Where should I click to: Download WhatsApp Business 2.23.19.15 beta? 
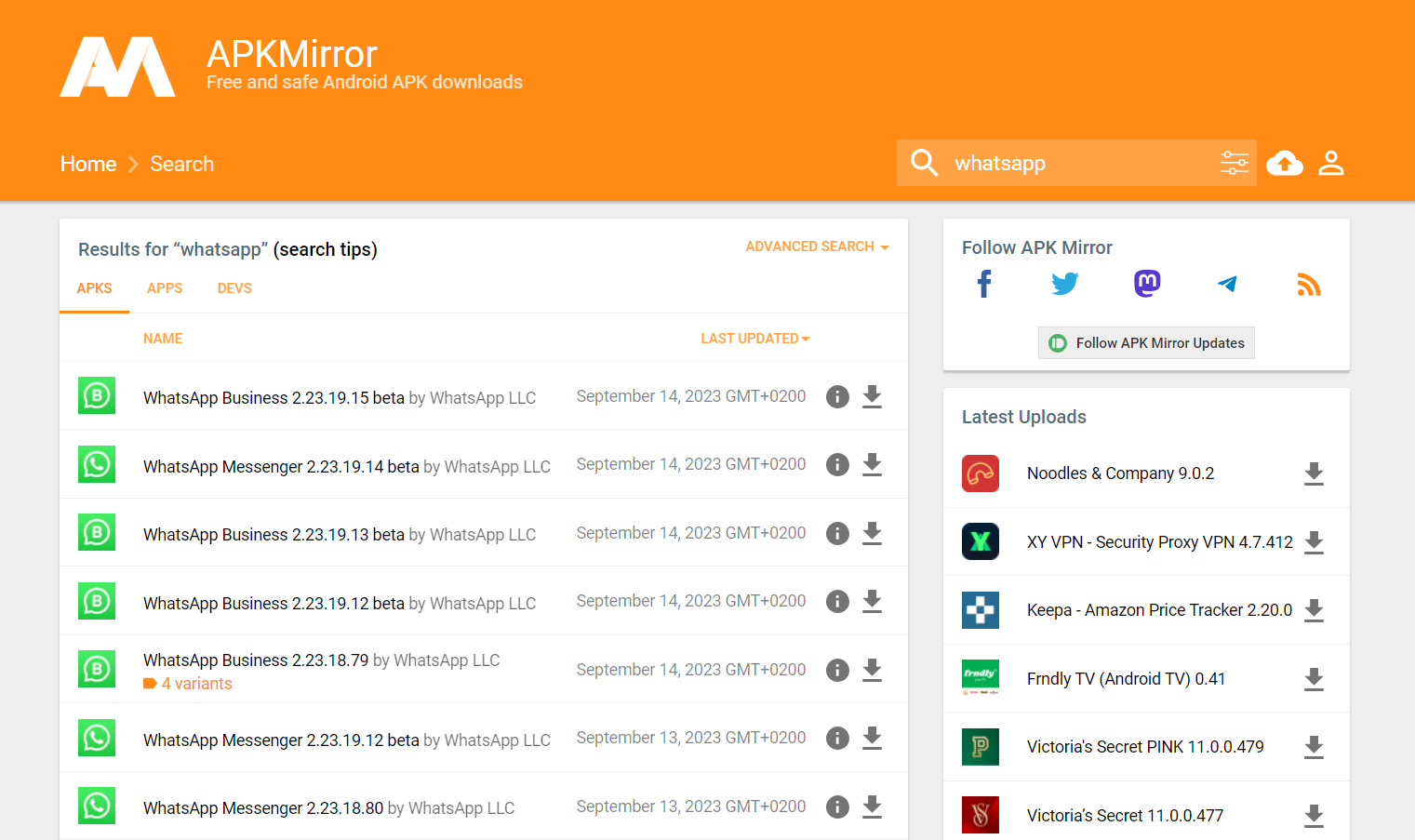[872, 396]
